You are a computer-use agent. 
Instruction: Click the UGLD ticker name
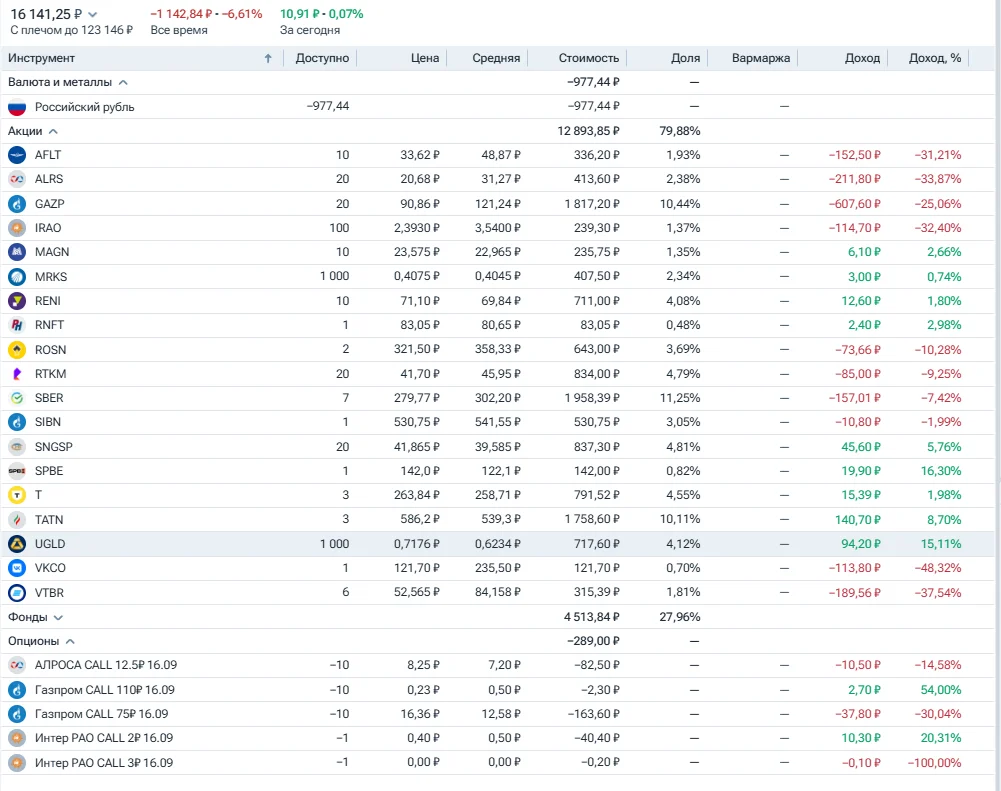50,544
